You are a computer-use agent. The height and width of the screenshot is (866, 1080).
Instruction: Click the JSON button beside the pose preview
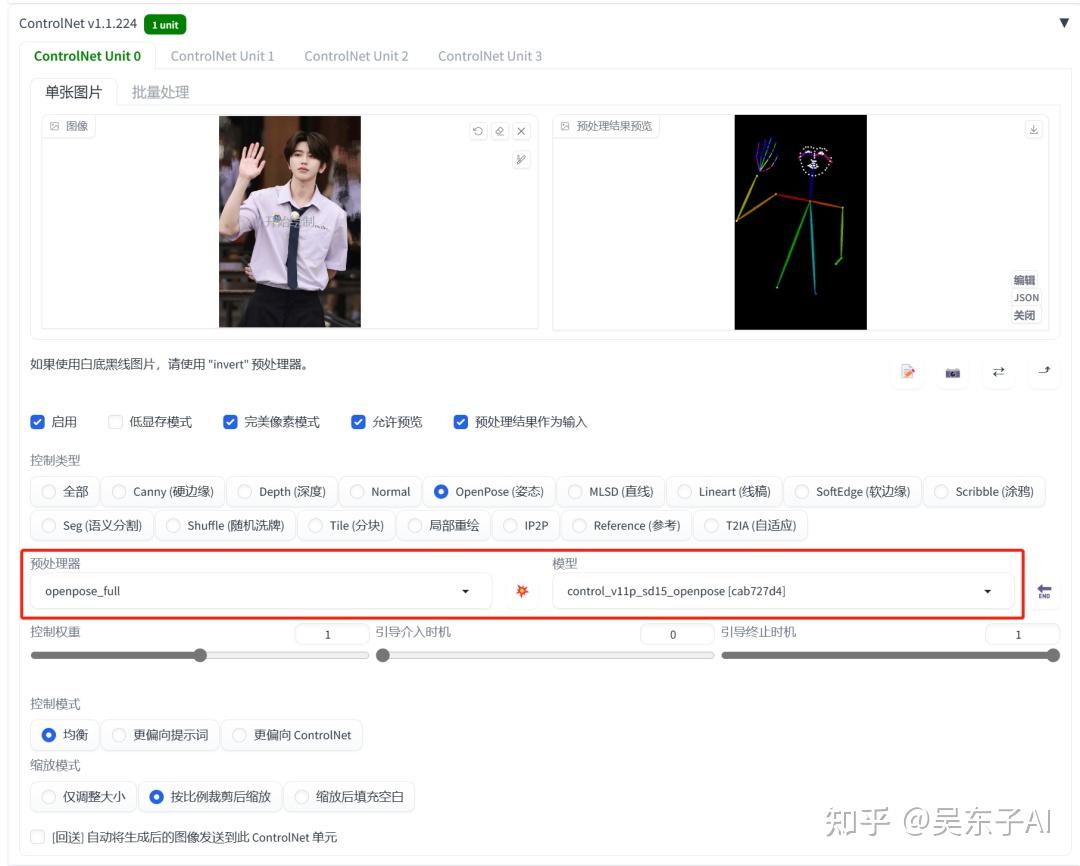click(1025, 297)
